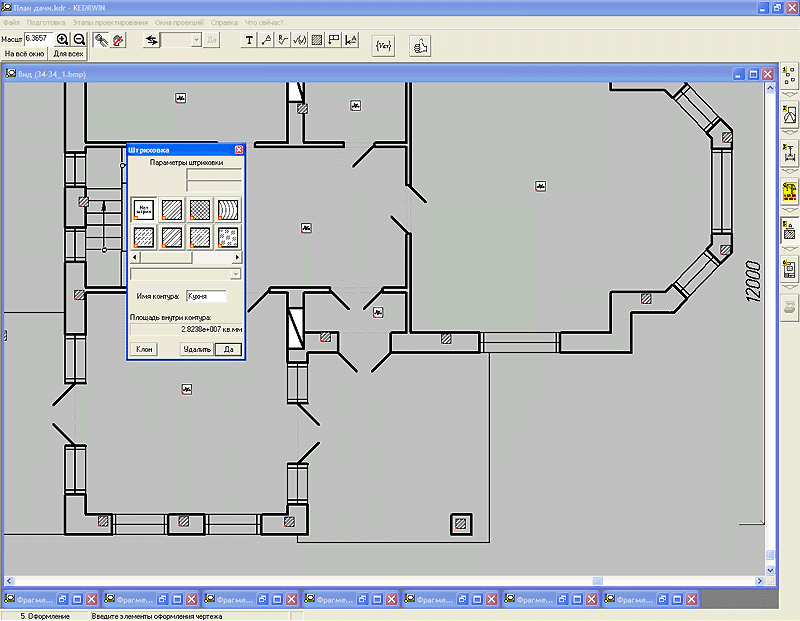This screenshot has width=800, height=621.
Task: Choose the curved lines hatch pattern
Action: coord(228,209)
